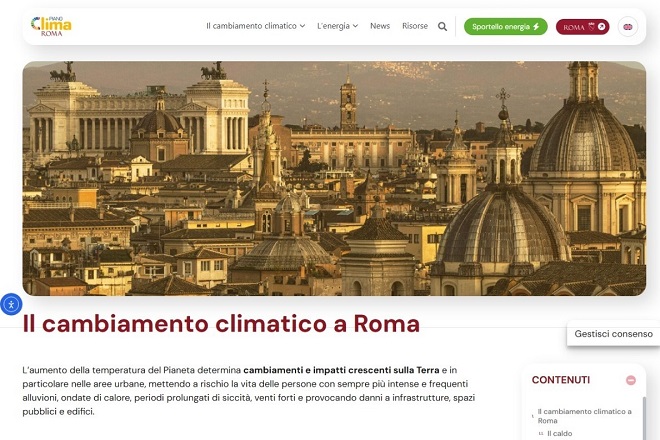Click the green Sportello energia button

pos(506,27)
